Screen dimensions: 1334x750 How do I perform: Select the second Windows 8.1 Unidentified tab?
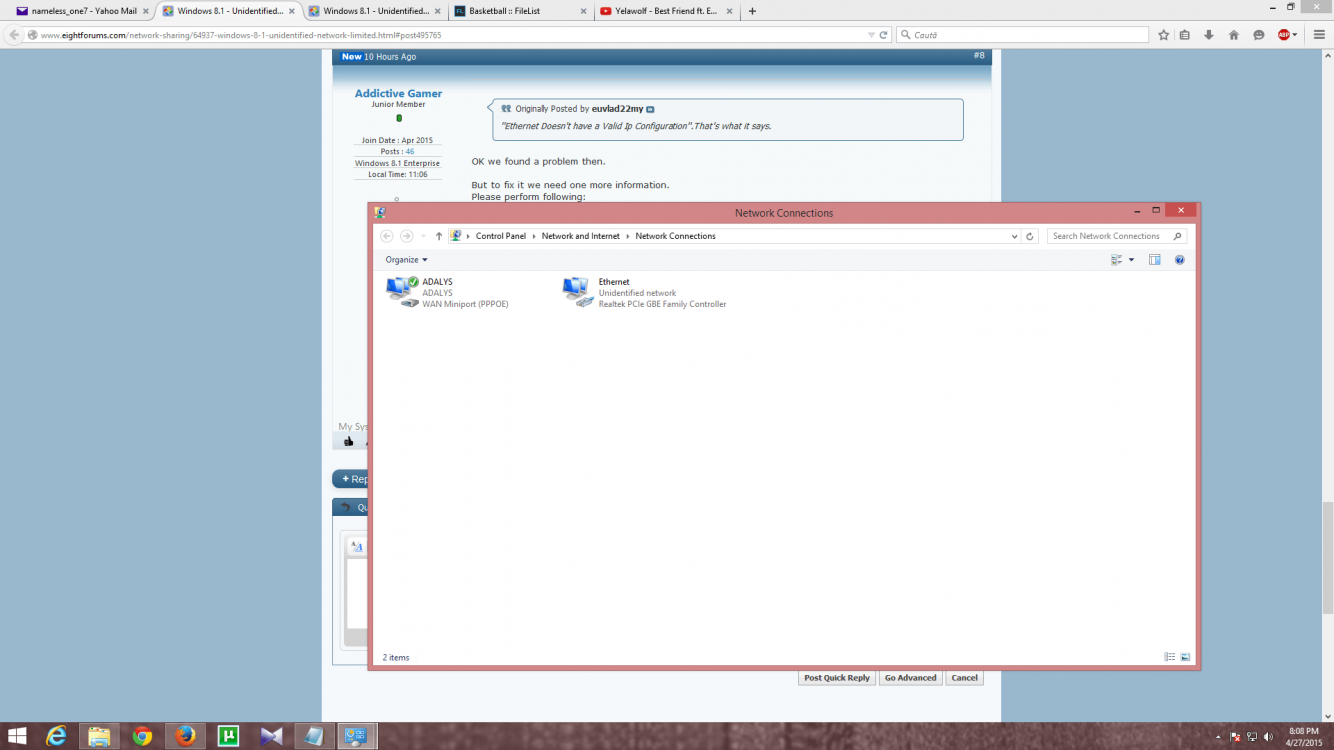coord(374,11)
